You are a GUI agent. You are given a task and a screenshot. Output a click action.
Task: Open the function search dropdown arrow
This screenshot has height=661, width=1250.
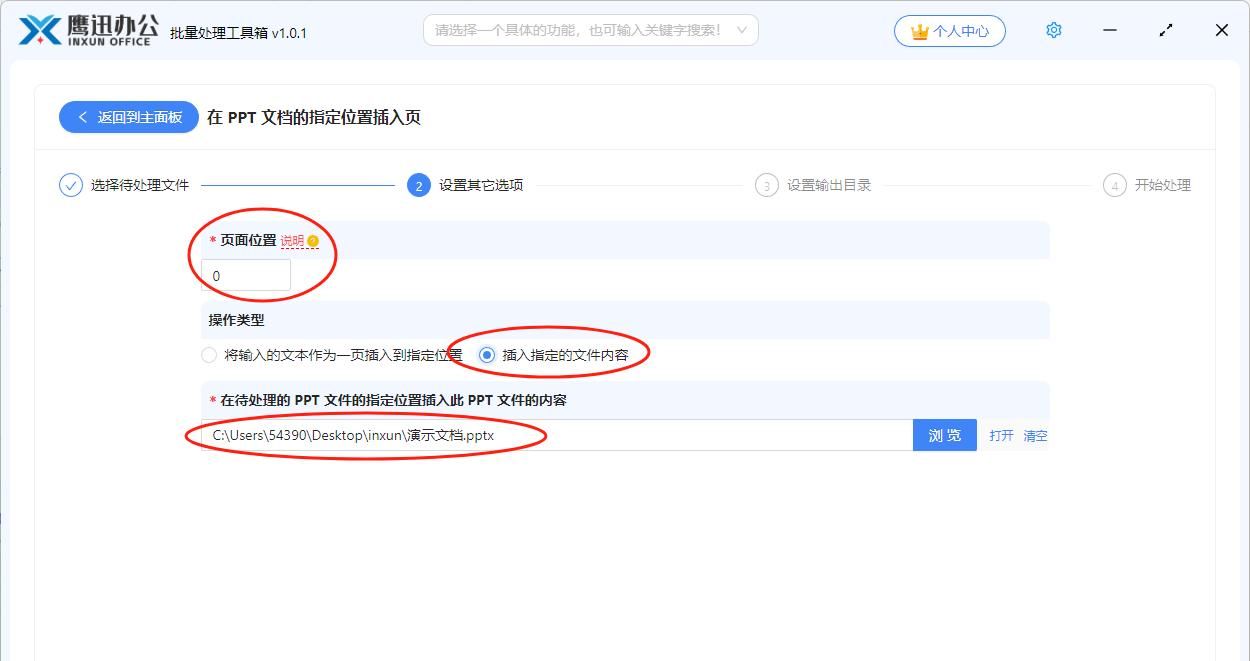740,30
